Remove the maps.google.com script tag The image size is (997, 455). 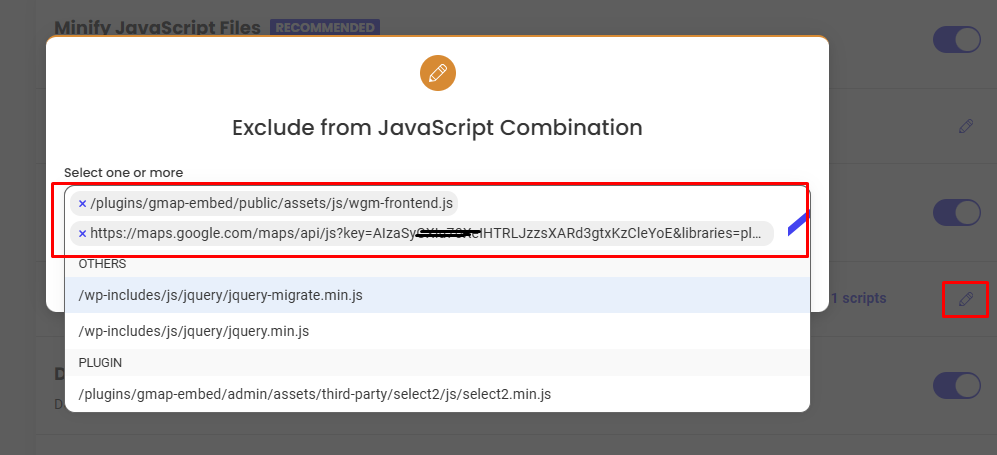coord(82,234)
